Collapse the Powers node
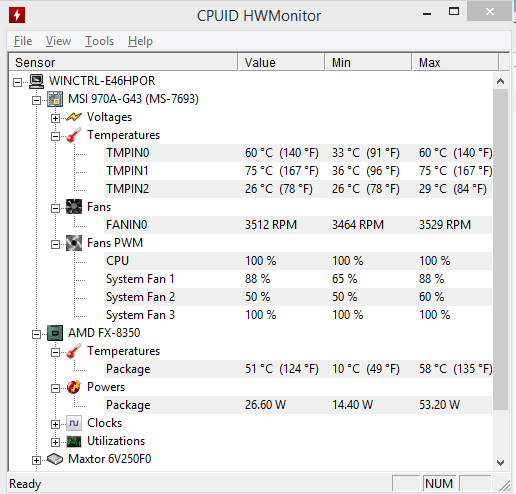Image resolution: width=516 pixels, height=494 pixels. [55, 388]
